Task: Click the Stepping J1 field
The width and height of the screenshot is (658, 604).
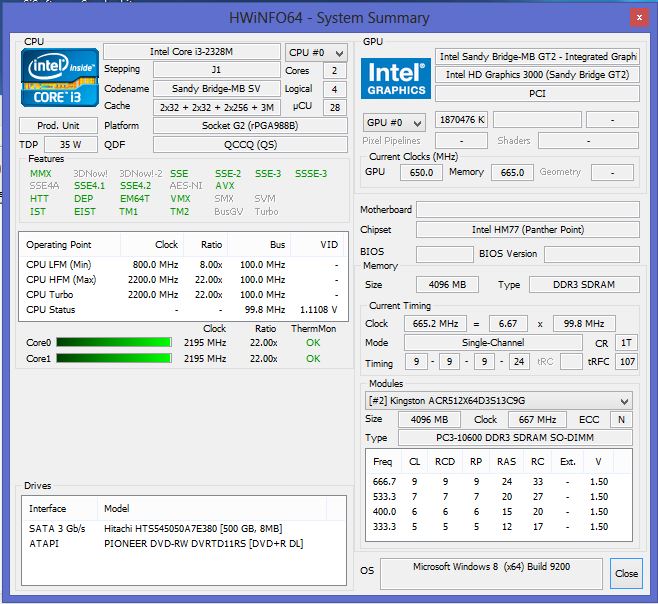Action: pos(217,70)
